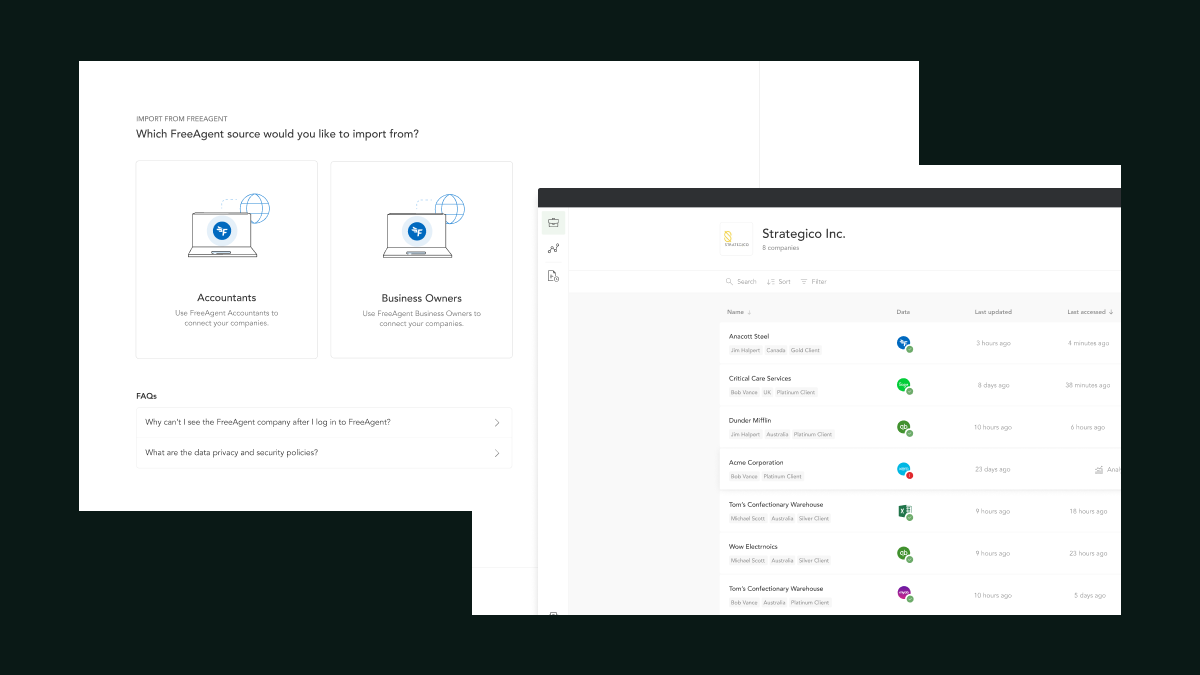Click the Sage data icon for Critical Care Services

pyautogui.click(x=904, y=385)
